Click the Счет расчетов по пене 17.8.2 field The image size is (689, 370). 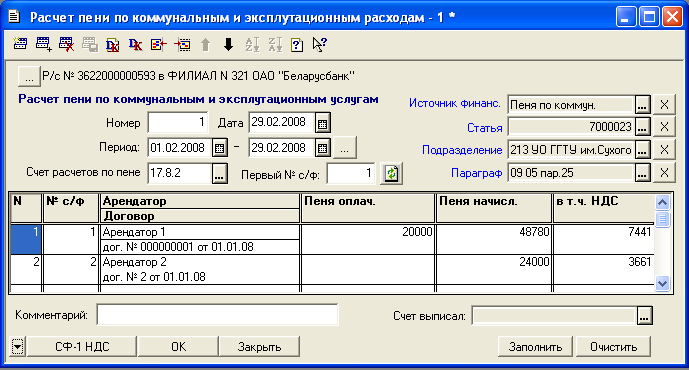tap(180, 173)
